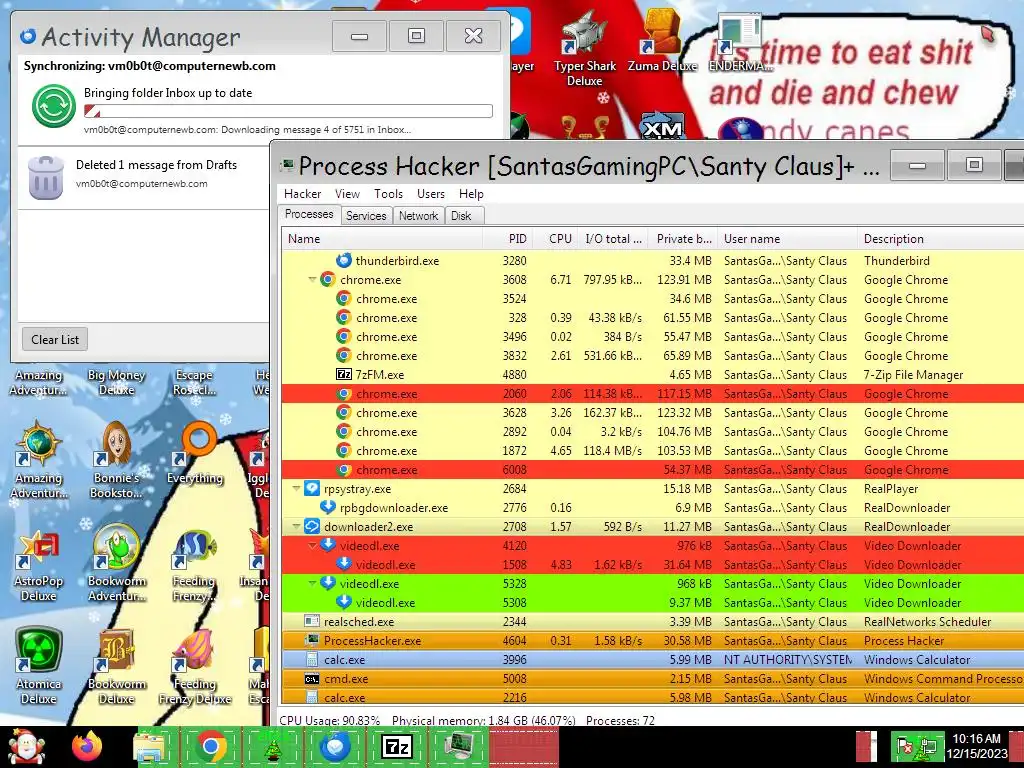Switch to the Network tab
The width and height of the screenshot is (1024, 768).
click(419, 216)
